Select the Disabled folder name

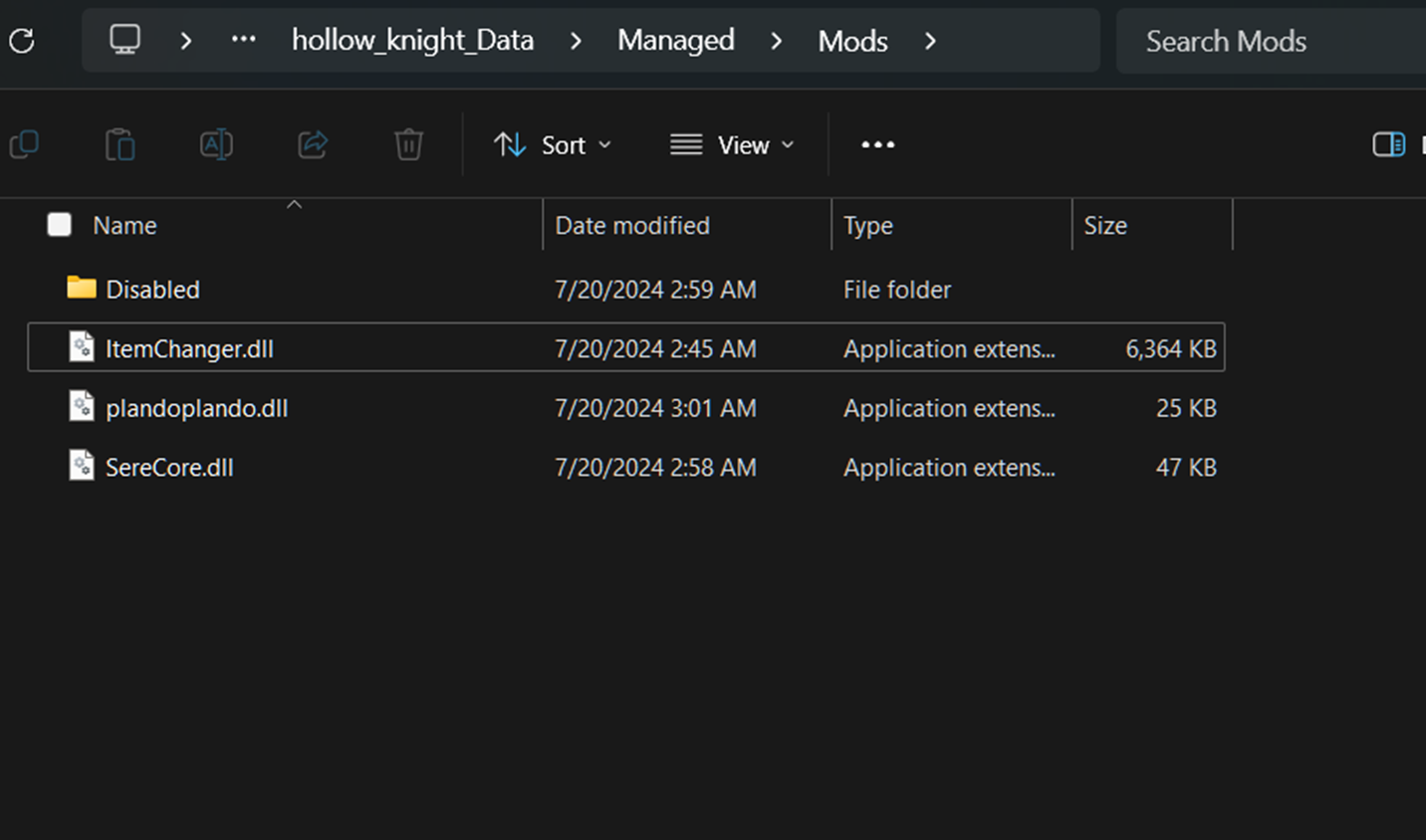pos(152,290)
